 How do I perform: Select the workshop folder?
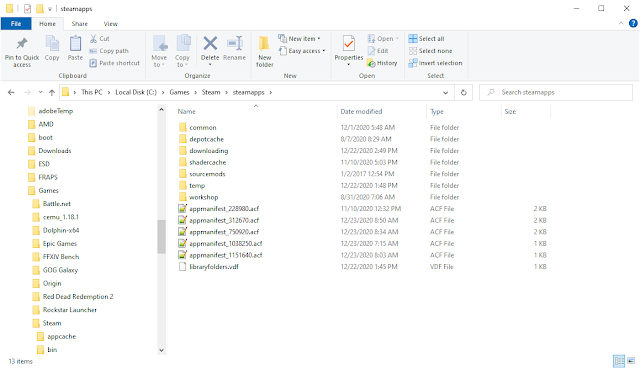pos(204,197)
